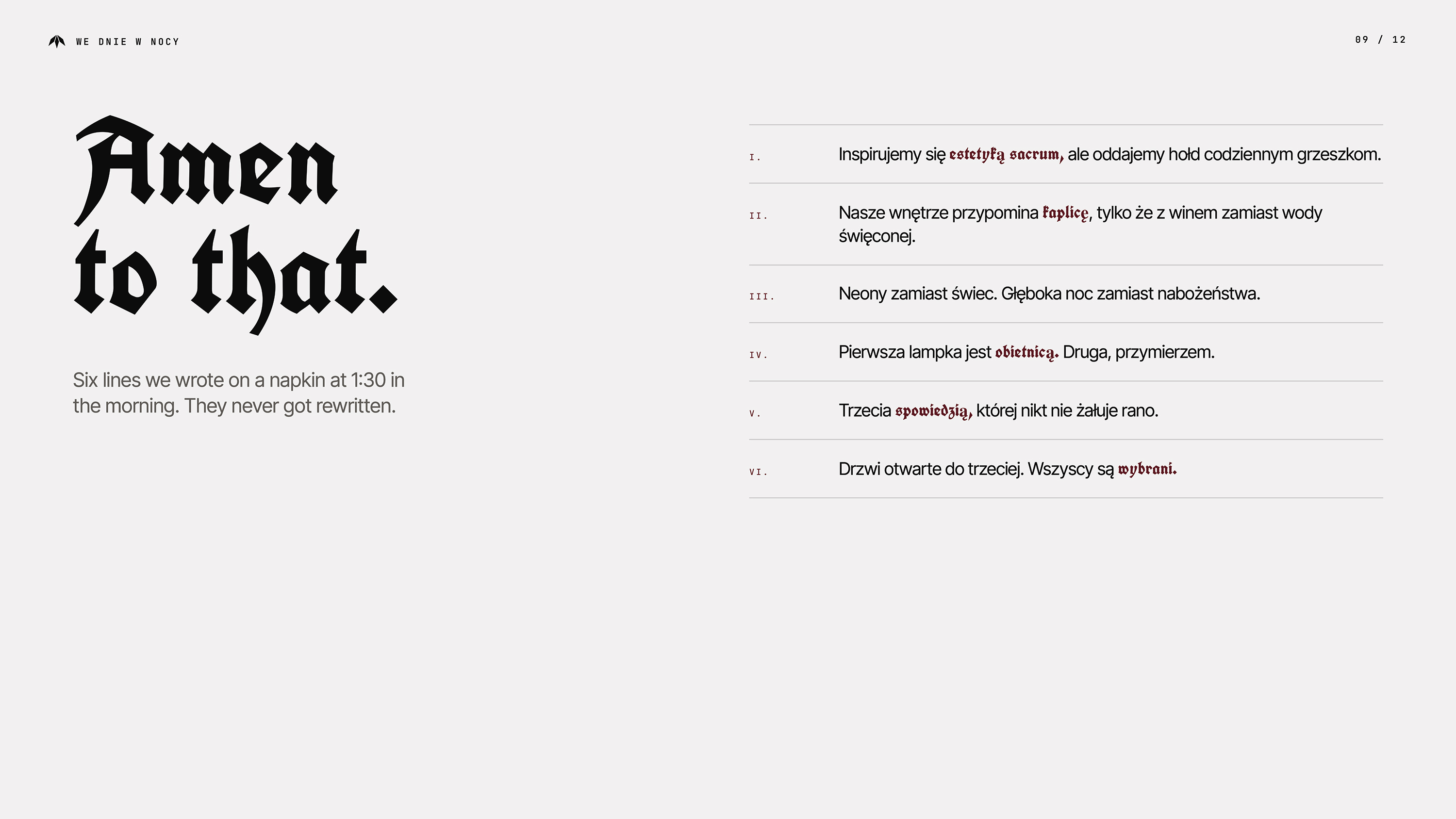Click the highlighted word obietnicą
Viewport: 1456px width, 819px height.
pos(1026,353)
